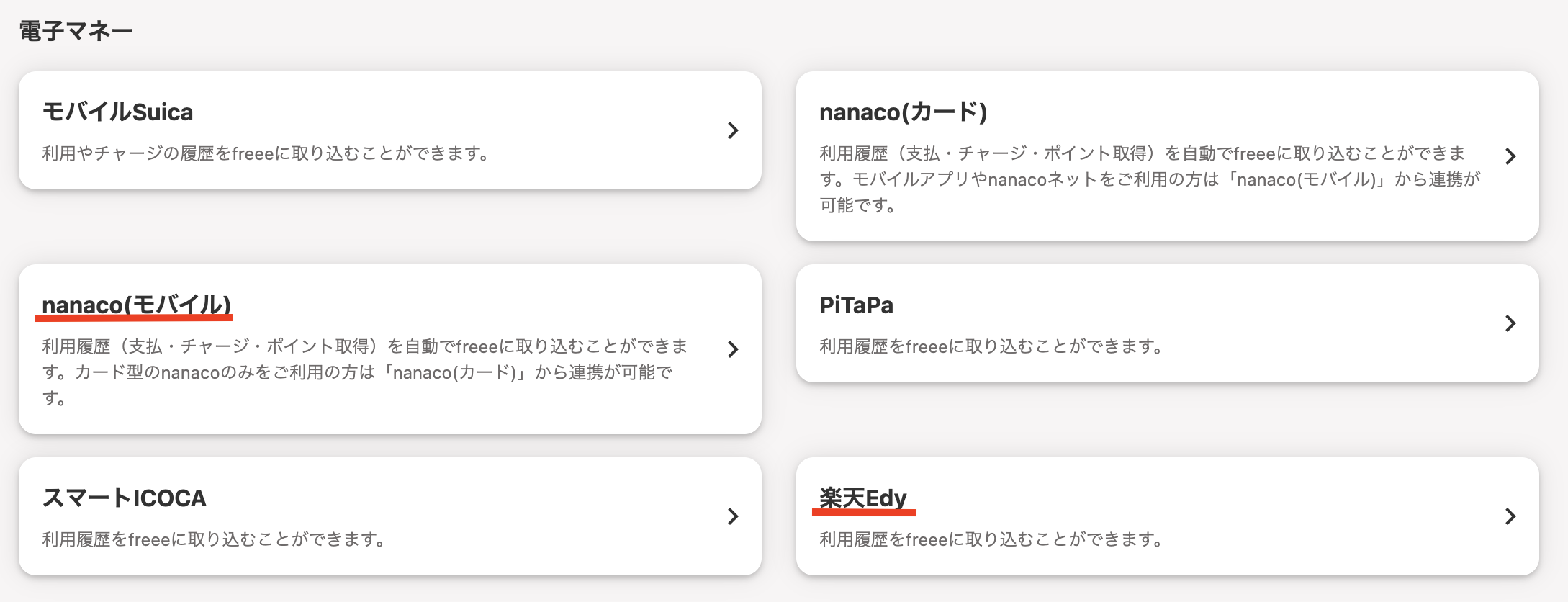This screenshot has height=602, width=1568.
Task: Click the chevron arrow on PiTaPa card
Action: 1510,323
